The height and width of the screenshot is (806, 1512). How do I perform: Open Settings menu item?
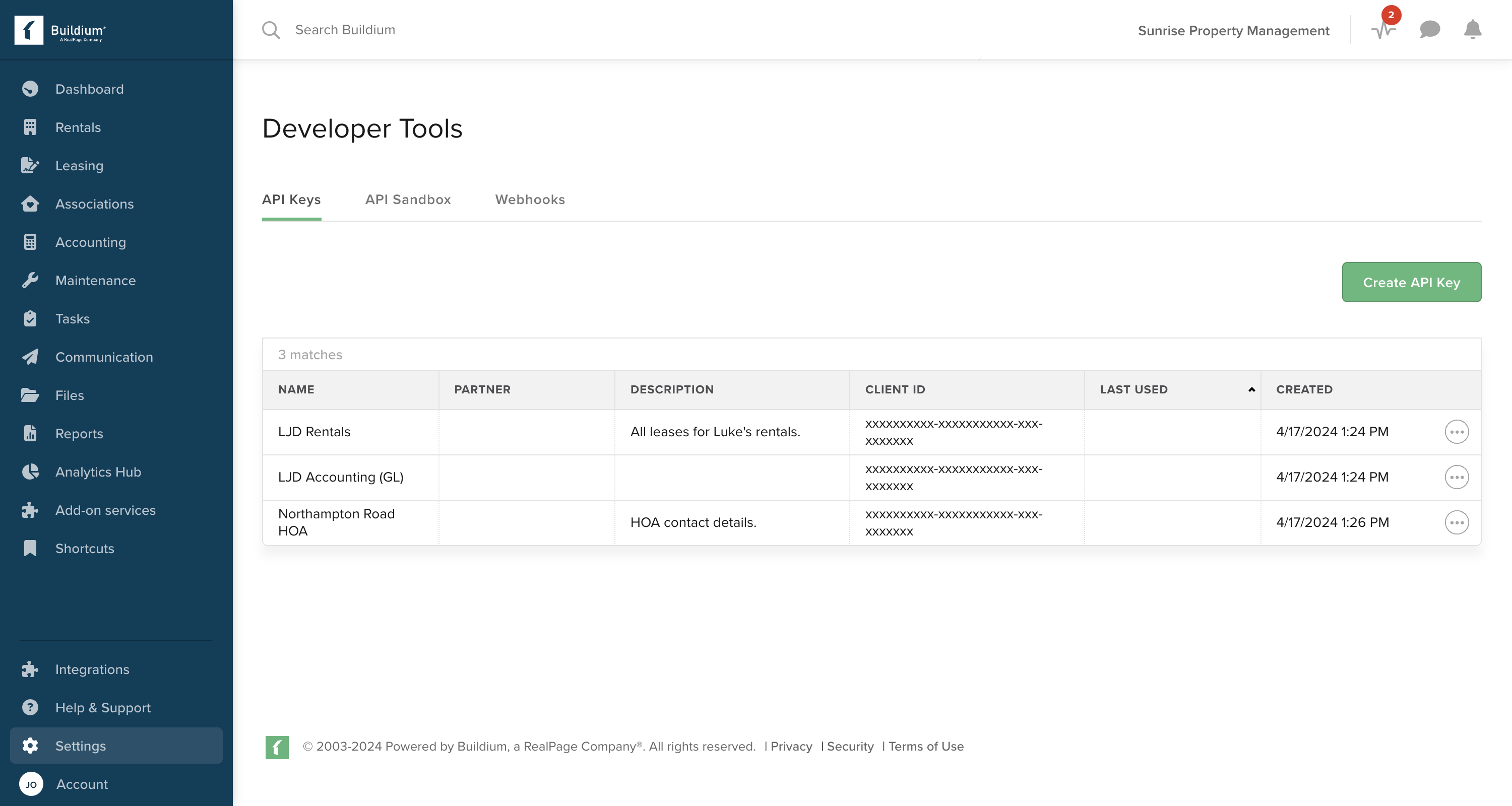point(116,746)
